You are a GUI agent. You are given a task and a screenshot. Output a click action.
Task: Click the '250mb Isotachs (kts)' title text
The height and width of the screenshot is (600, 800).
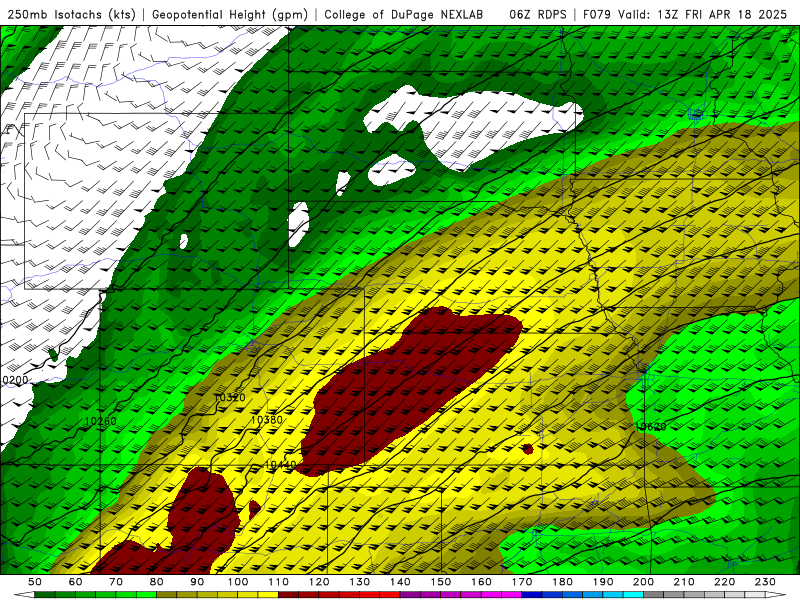[x=72, y=15]
